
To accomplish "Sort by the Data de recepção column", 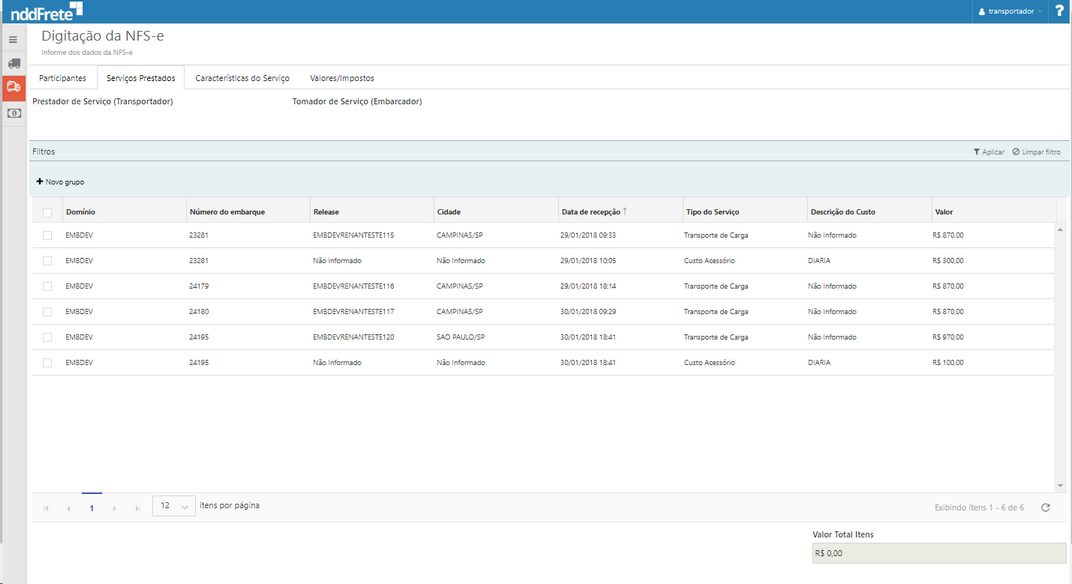I will 590,212.
